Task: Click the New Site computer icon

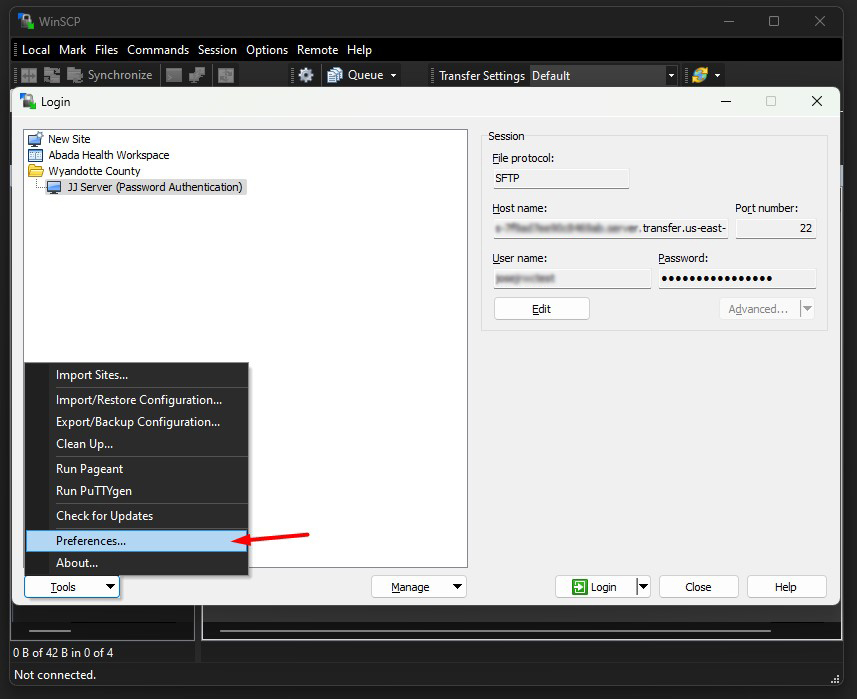Action: pos(36,139)
